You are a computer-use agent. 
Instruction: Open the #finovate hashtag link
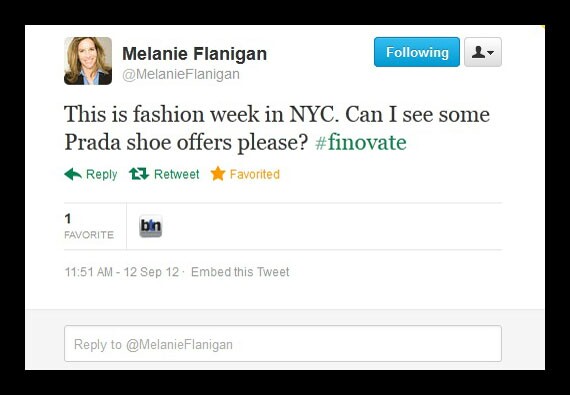(x=361, y=142)
